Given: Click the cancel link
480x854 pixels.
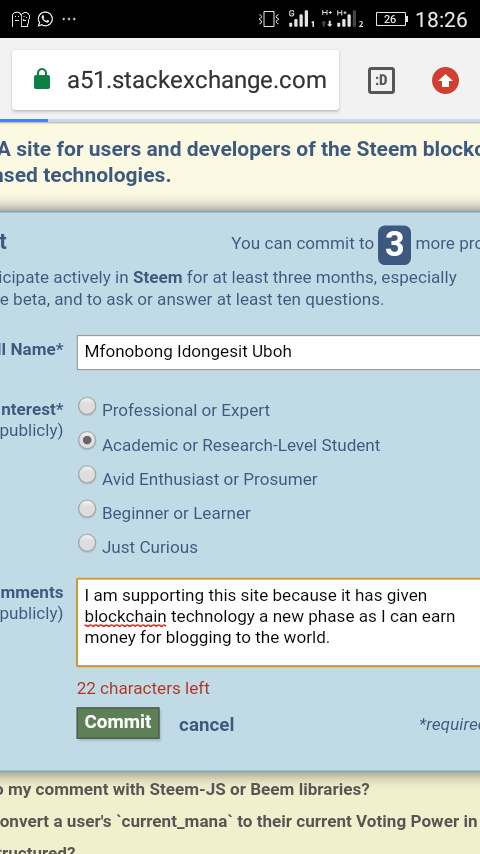Looking at the screenshot, I should click(x=206, y=724).
